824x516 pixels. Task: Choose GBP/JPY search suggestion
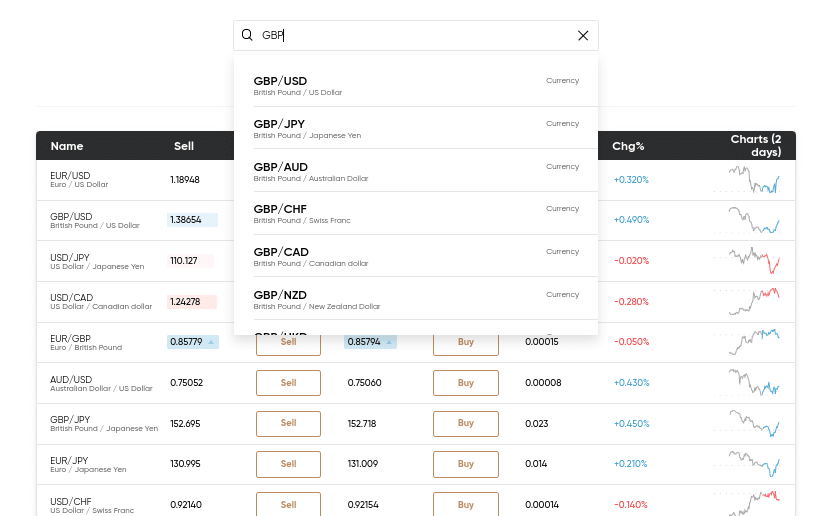pos(416,129)
